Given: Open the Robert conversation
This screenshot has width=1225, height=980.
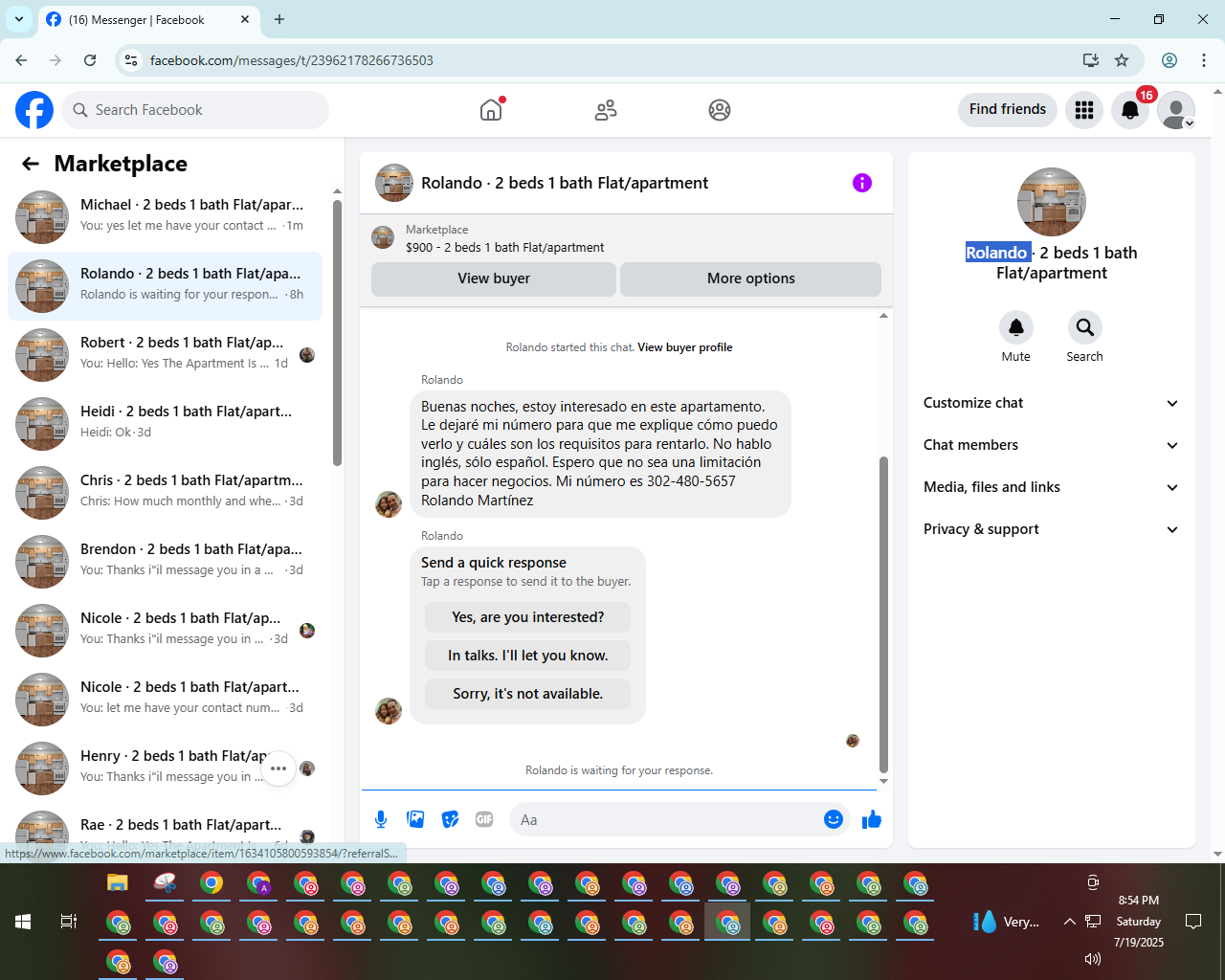Looking at the screenshot, I should (x=165, y=355).
